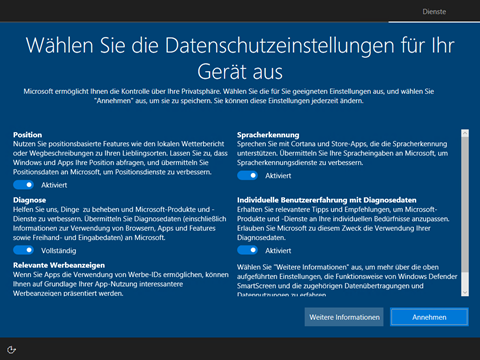Click the Vollständig label beside Diagnose toggle

(x=59, y=251)
